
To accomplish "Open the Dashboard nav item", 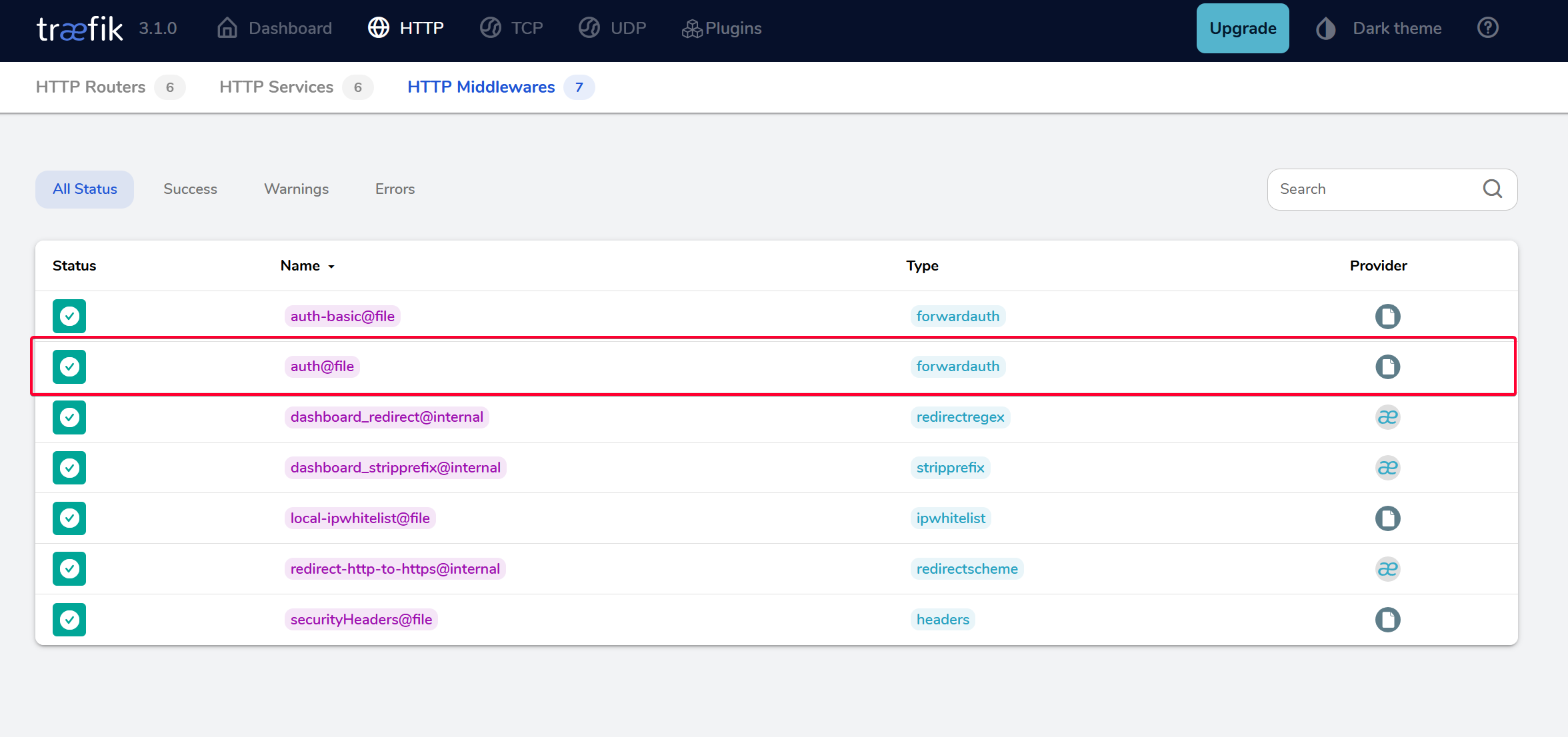I will (x=274, y=28).
